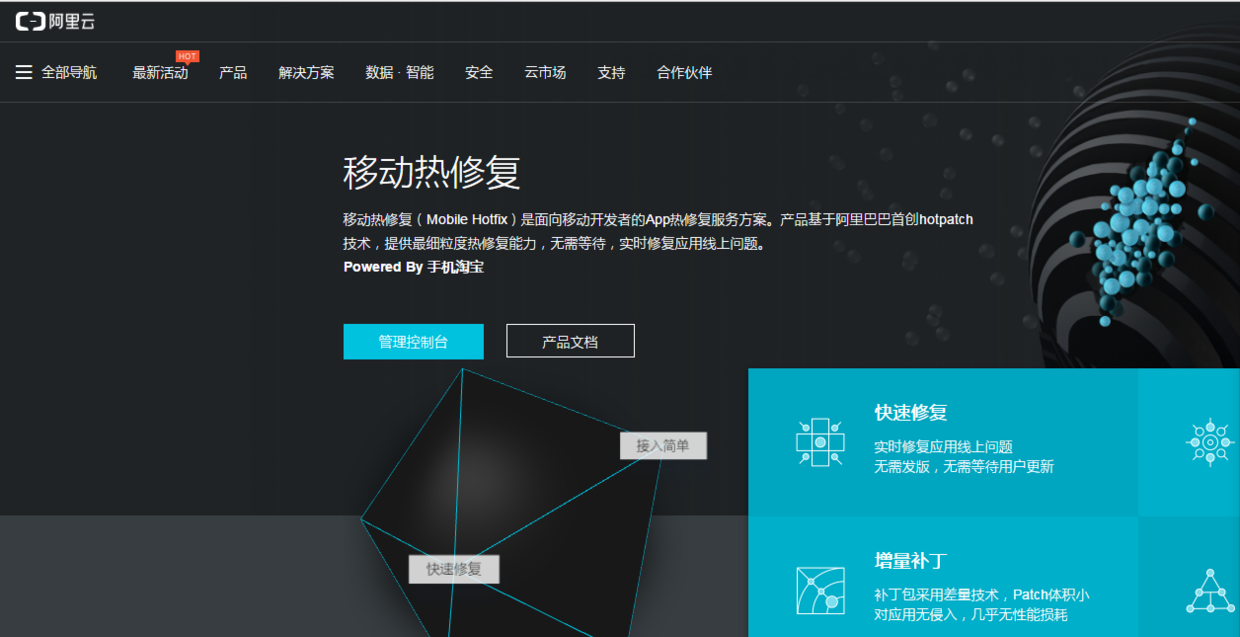1240x637 pixels.
Task: Select the 接入简单 label on the polygon
Action: click(x=663, y=446)
